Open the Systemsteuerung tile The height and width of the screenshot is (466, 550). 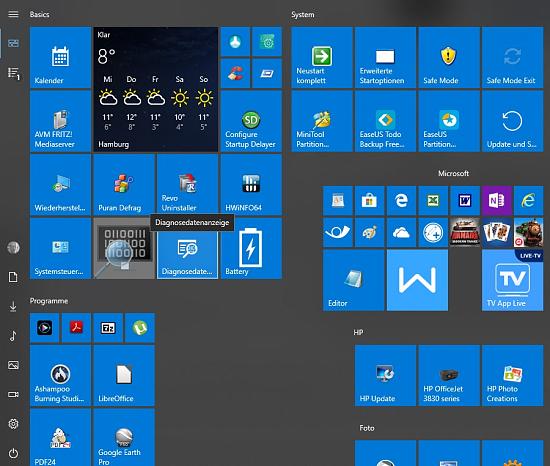60,248
